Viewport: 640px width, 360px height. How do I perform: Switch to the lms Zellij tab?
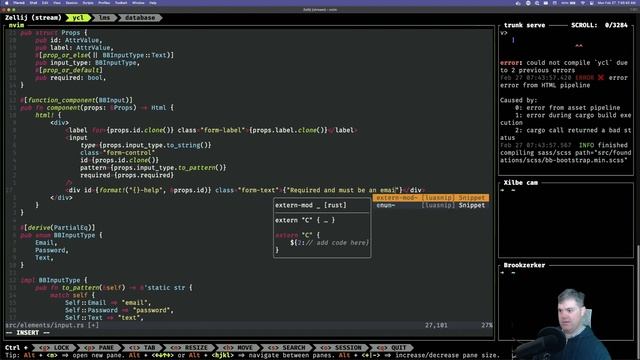coord(105,18)
